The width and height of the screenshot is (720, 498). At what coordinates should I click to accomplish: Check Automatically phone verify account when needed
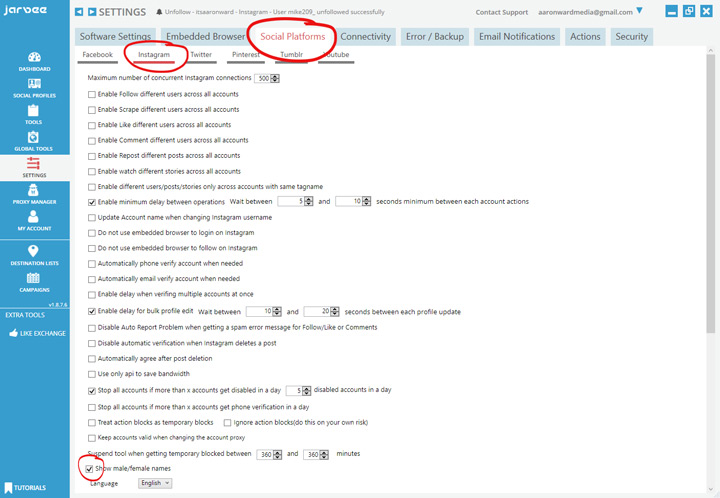click(x=92, y=264)
